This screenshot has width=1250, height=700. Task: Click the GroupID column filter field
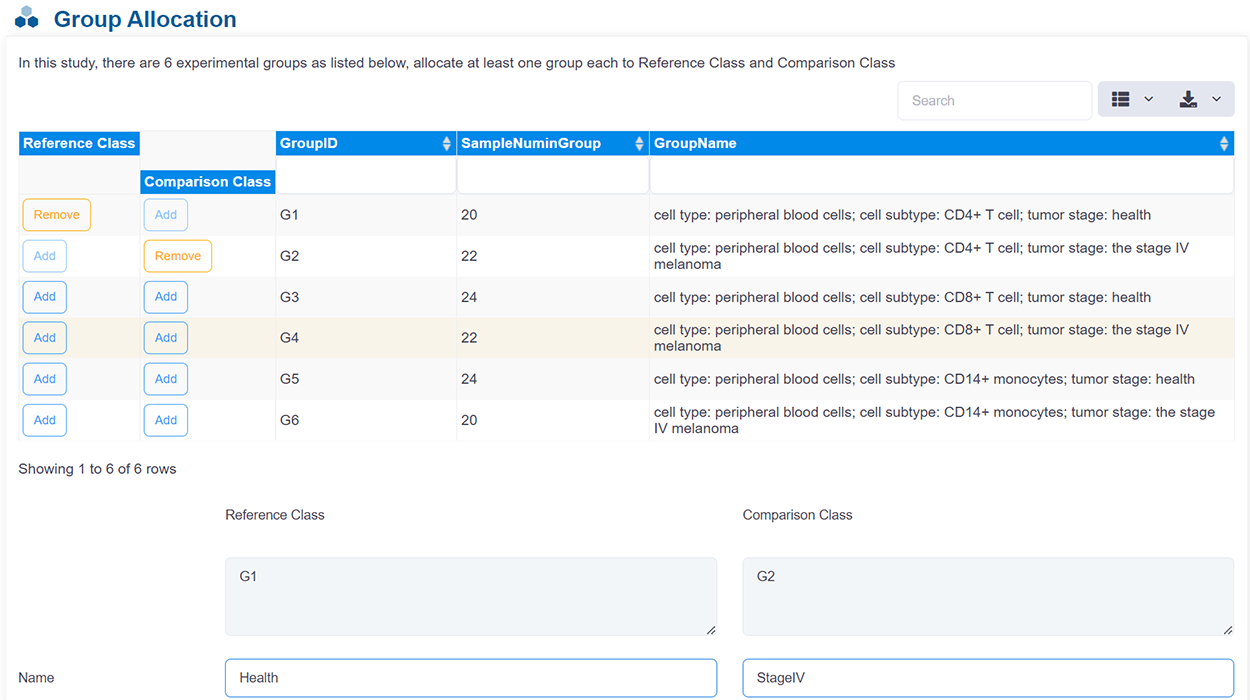365,176
